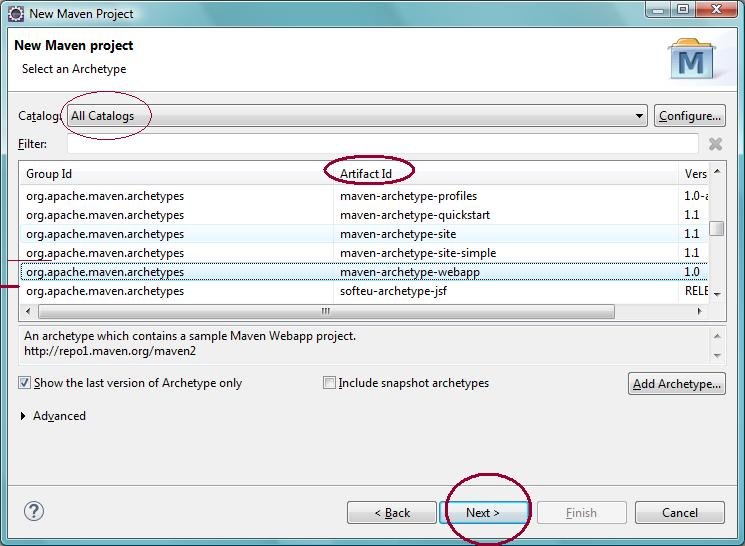The image size is (745, 546).
Task: Maximize the New Maven Project window
Action: click(683, 10)
